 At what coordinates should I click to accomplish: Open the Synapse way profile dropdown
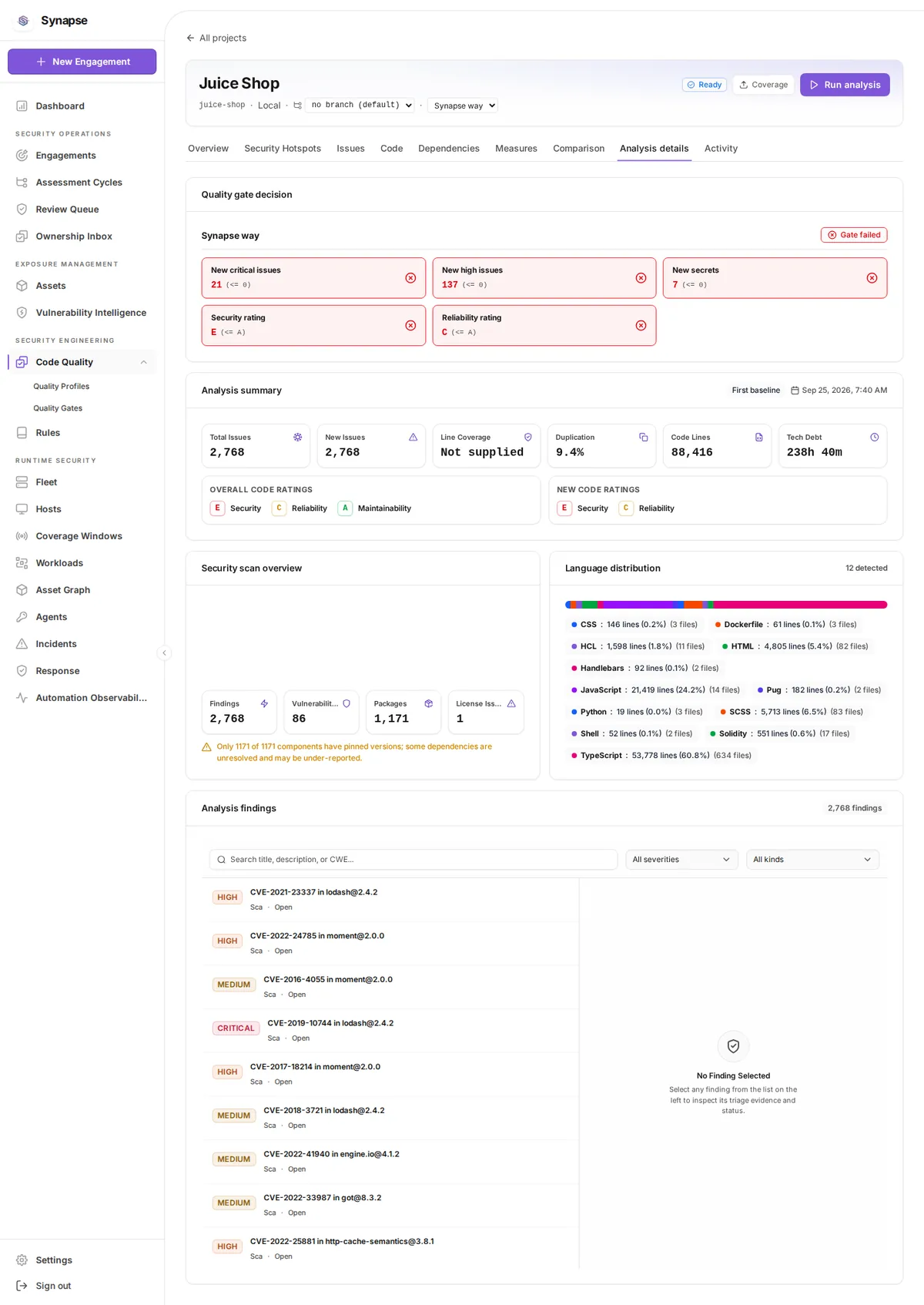click(x=463, y=106)
